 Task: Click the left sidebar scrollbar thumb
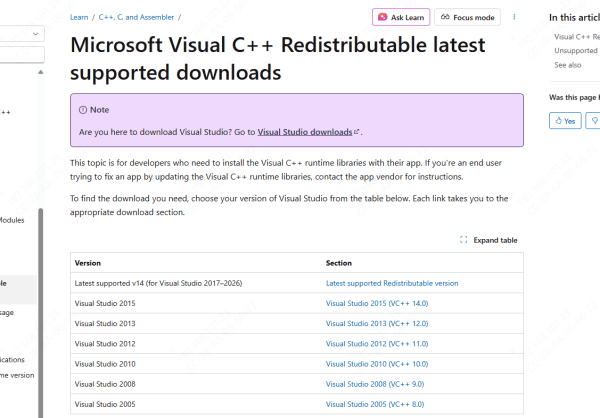41,312
